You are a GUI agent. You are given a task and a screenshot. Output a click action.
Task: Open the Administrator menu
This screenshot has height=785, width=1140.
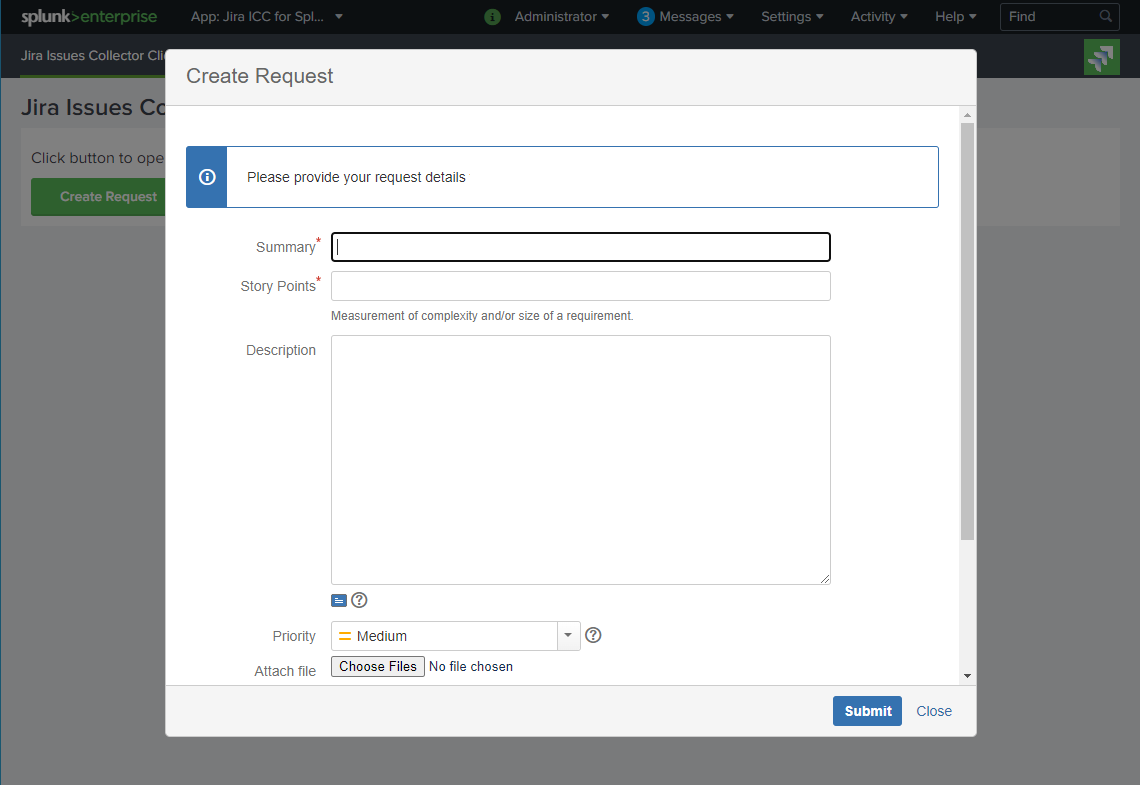tap(561, 16)
